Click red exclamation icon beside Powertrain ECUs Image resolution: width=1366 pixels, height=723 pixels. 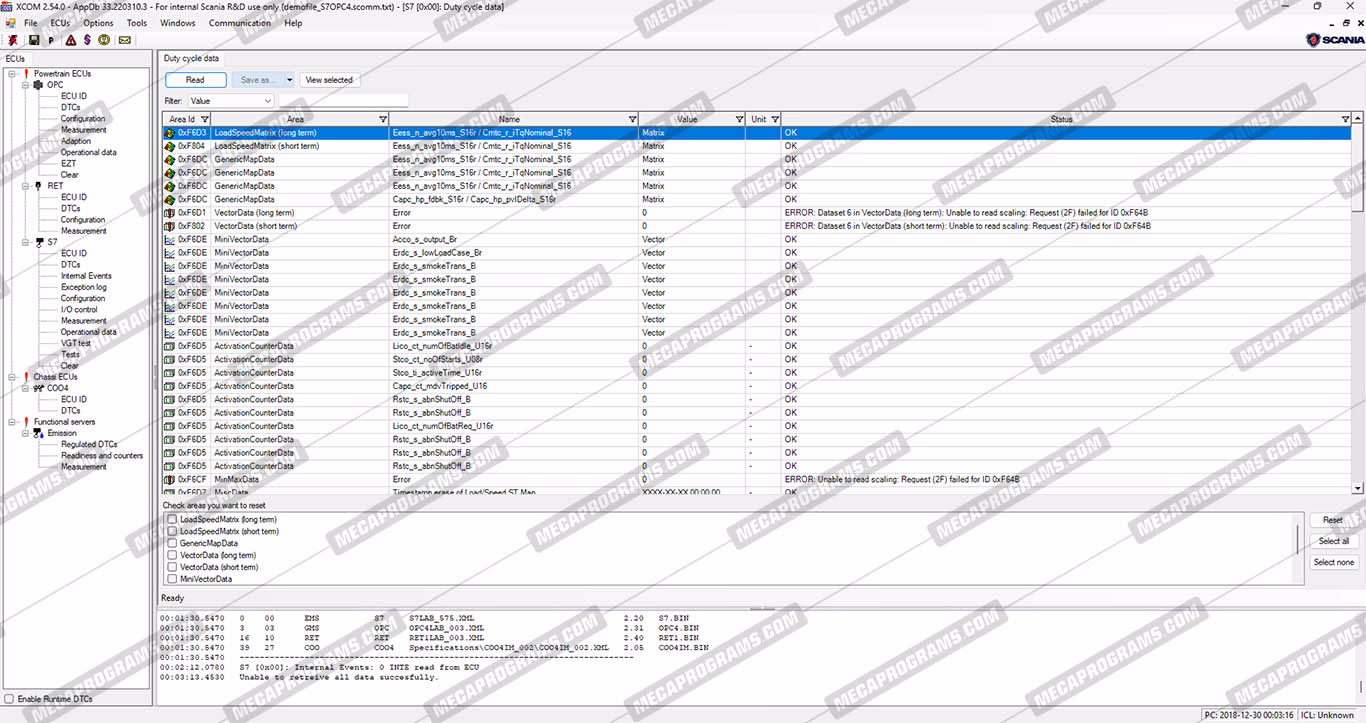(26, 74)
